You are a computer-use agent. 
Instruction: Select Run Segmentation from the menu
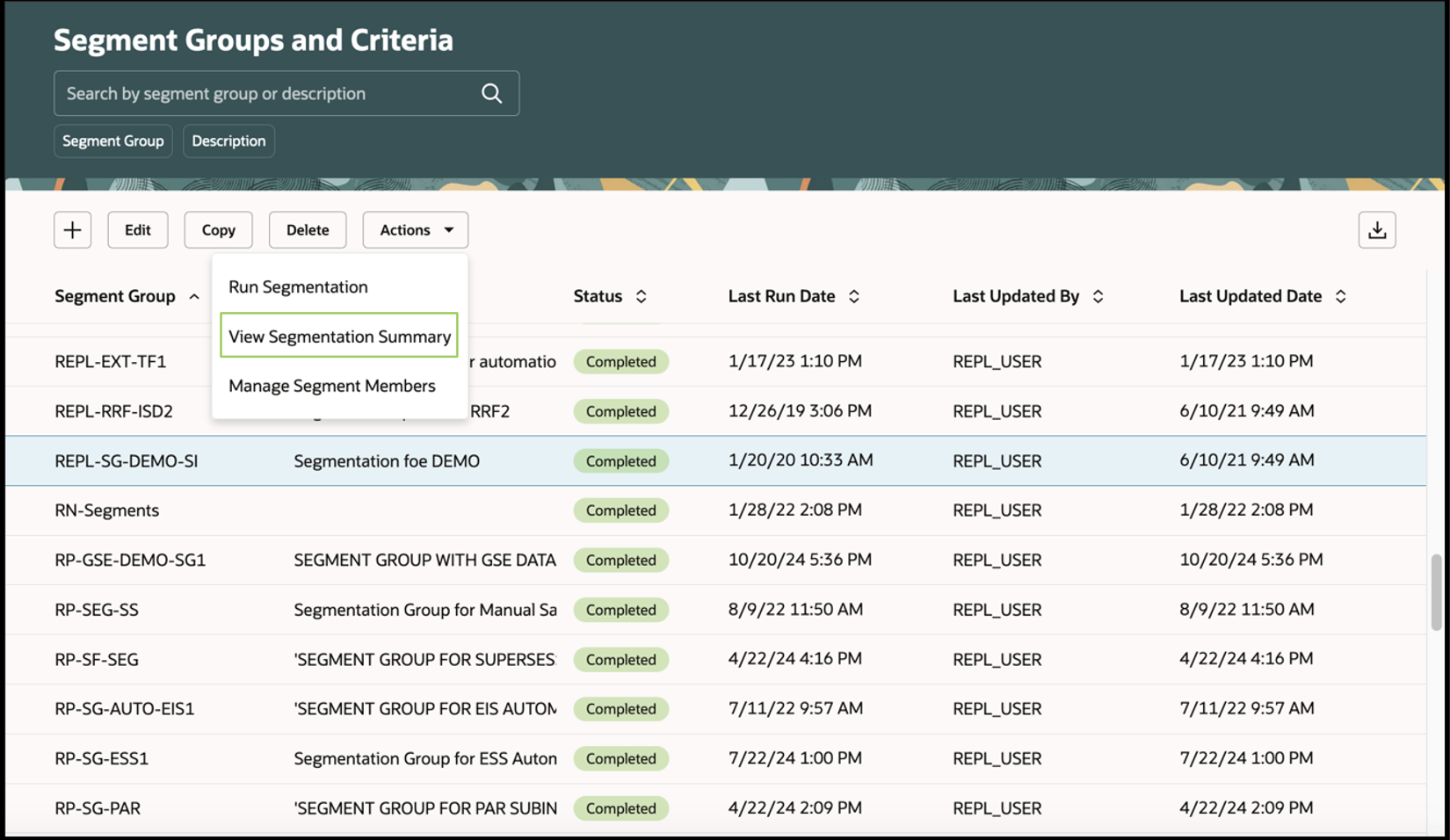pyautogui.click(x=297, y=286)
